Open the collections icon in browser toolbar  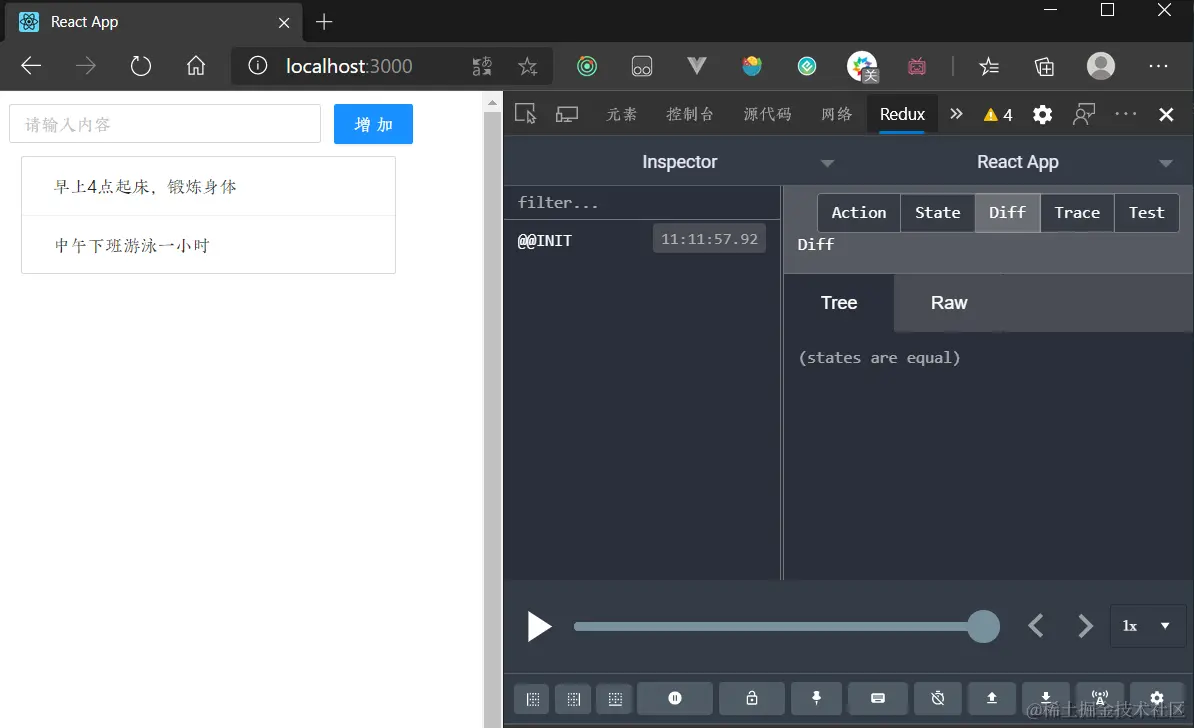1044,66
